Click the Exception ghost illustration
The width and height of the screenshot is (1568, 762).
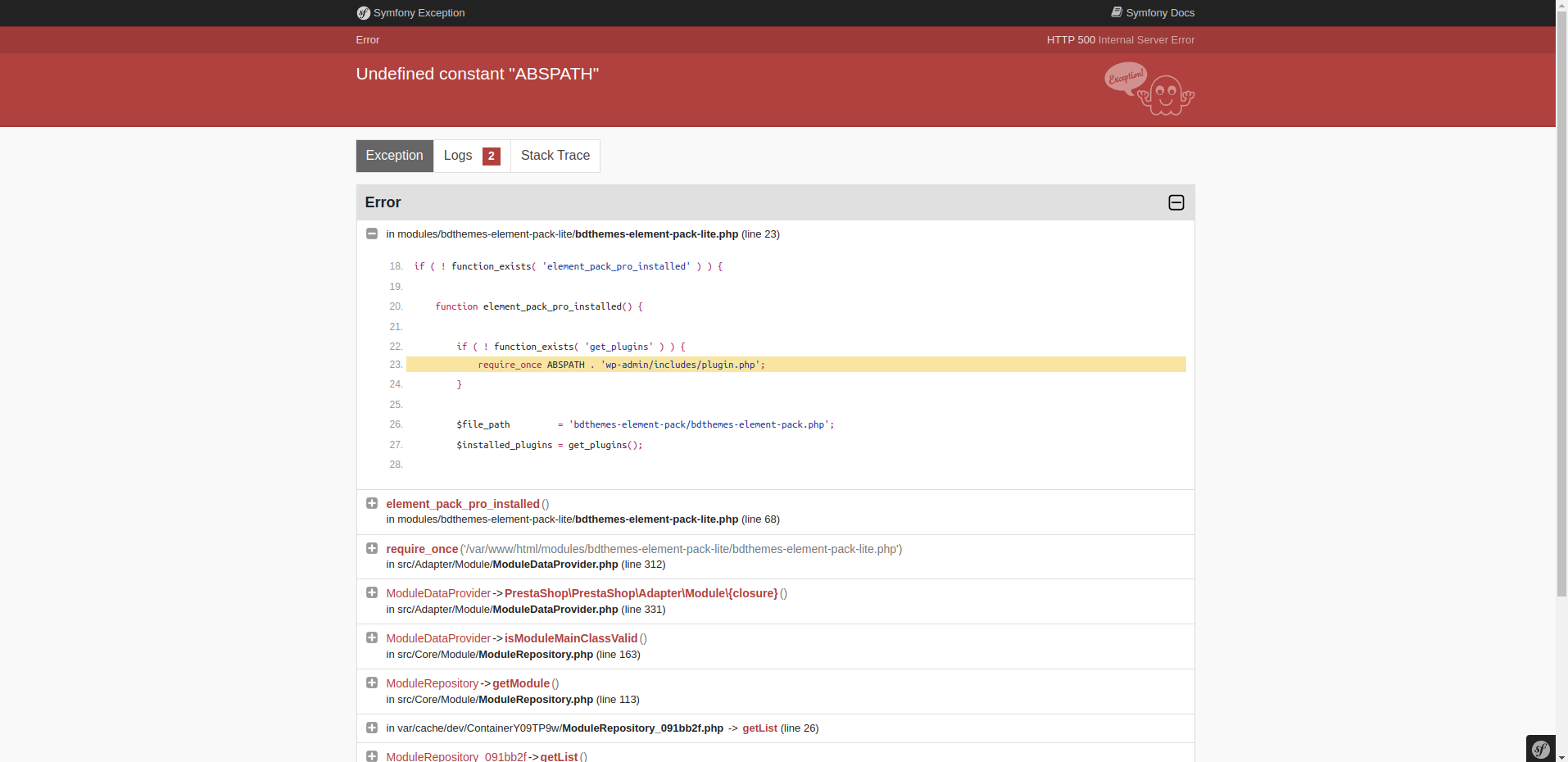1149,88
